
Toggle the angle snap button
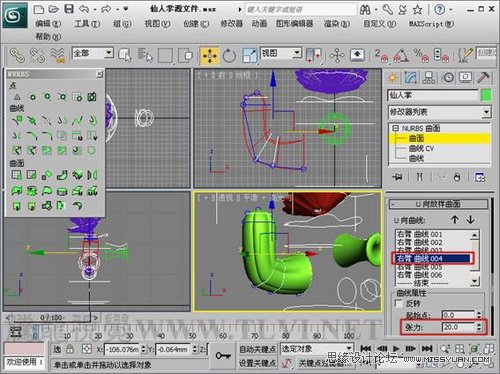(x=401, y=55)
